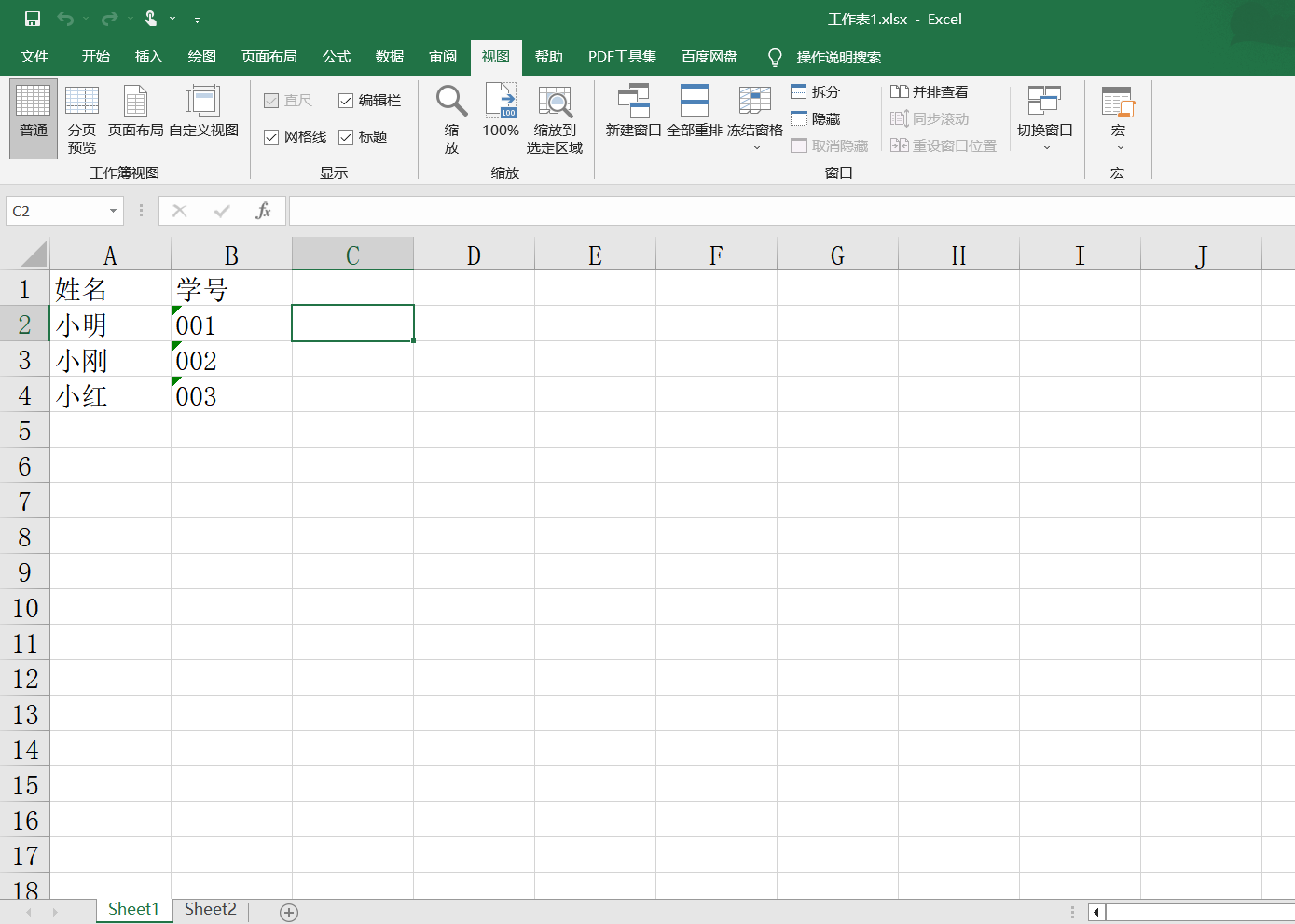
Task: Open the Insert (插入) tab
Action: [149, 57]
